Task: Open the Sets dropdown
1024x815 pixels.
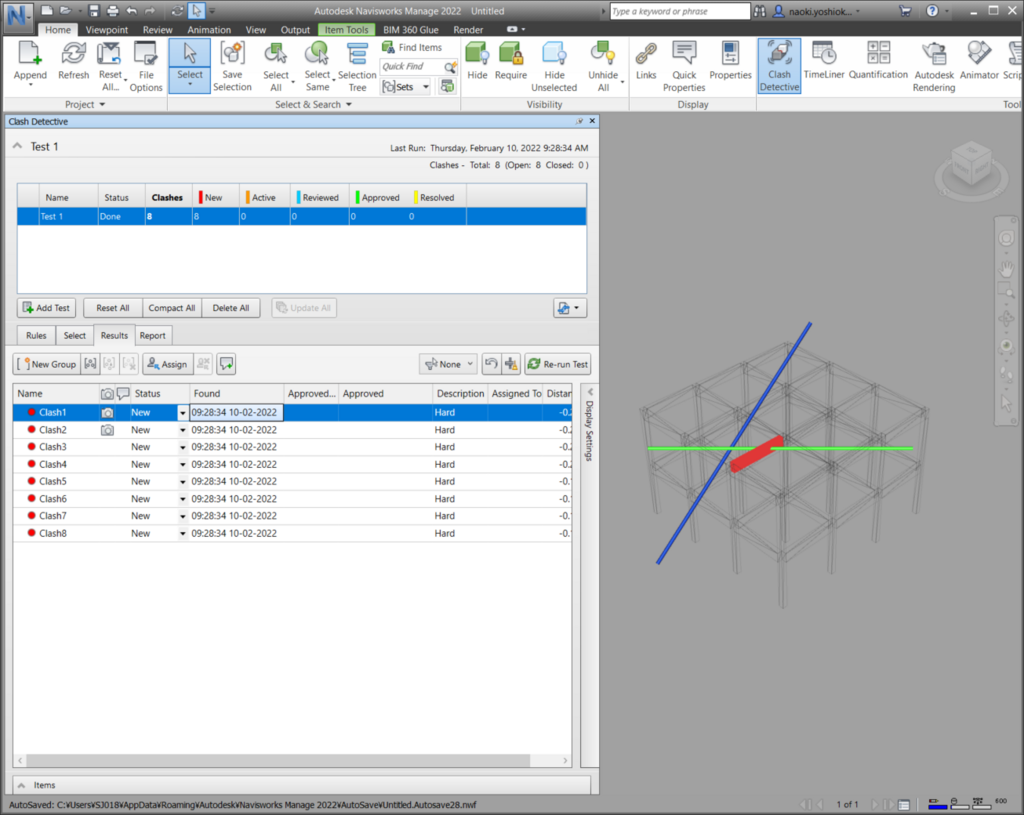Action: click(x=406, y=86)
